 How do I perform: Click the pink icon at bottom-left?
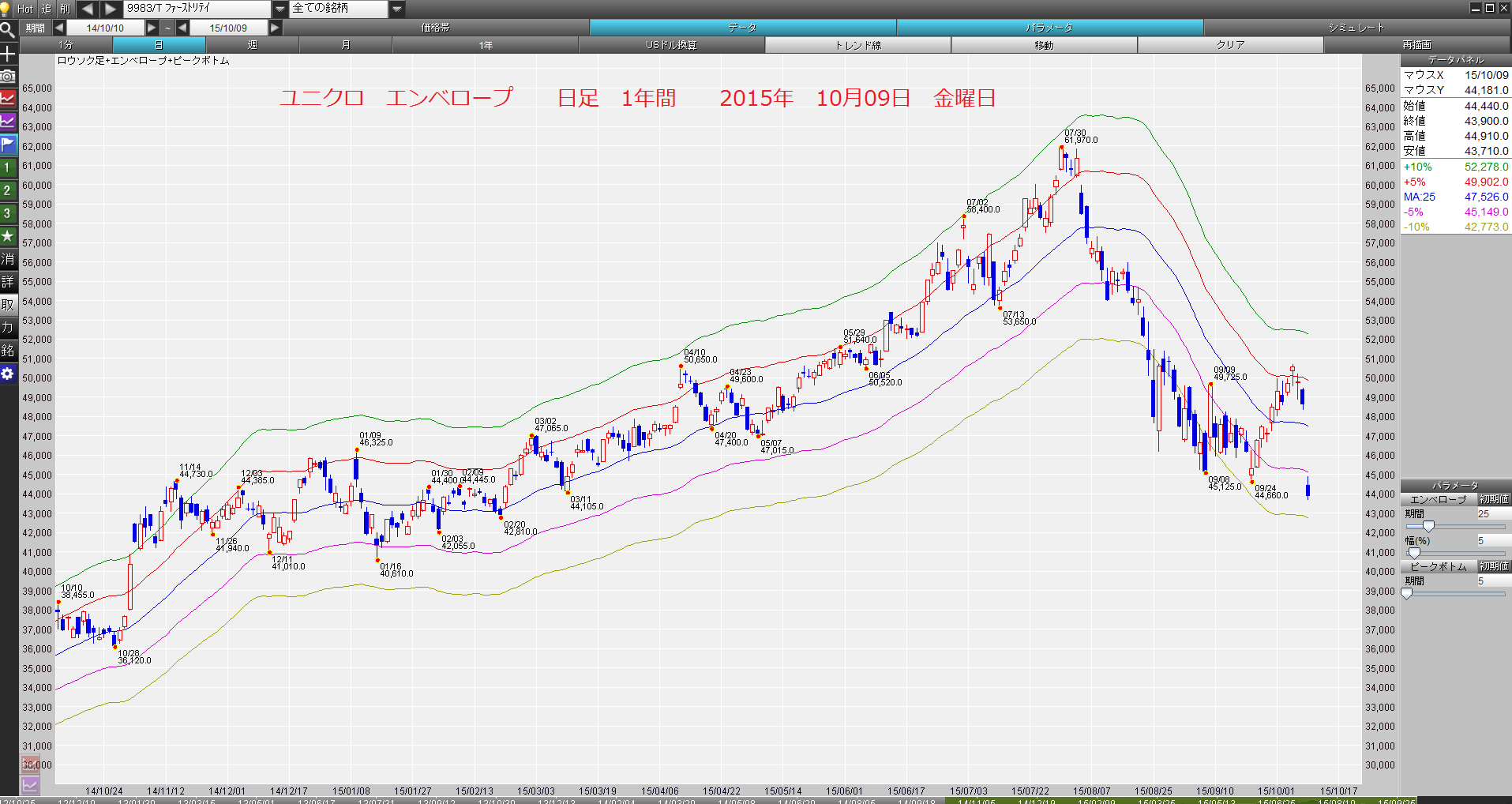[x=30, y=765]
